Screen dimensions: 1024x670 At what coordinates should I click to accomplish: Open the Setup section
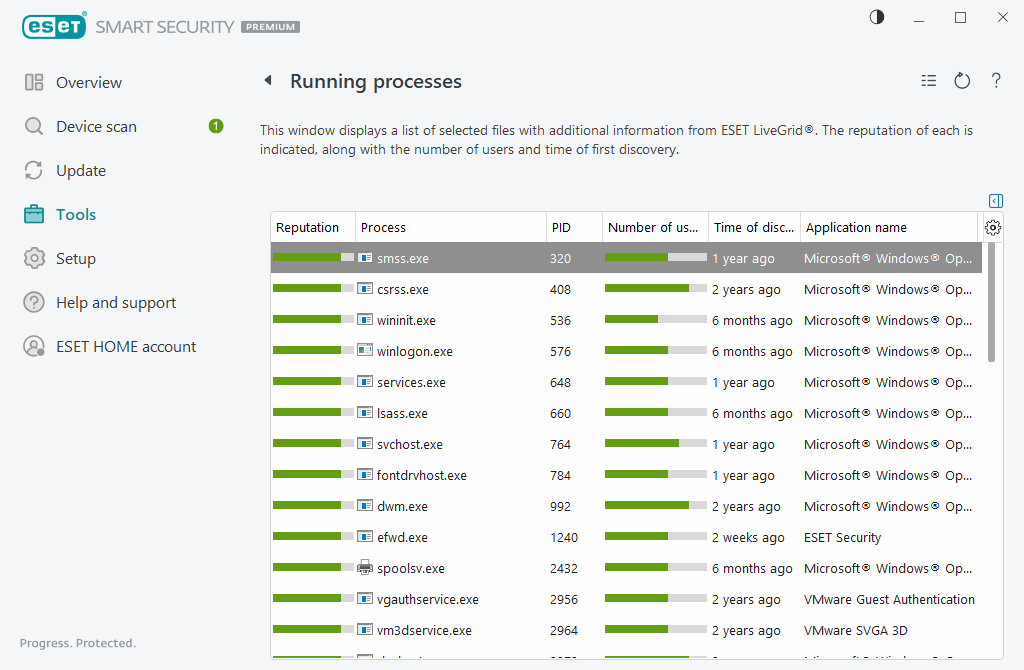(76, 259)
